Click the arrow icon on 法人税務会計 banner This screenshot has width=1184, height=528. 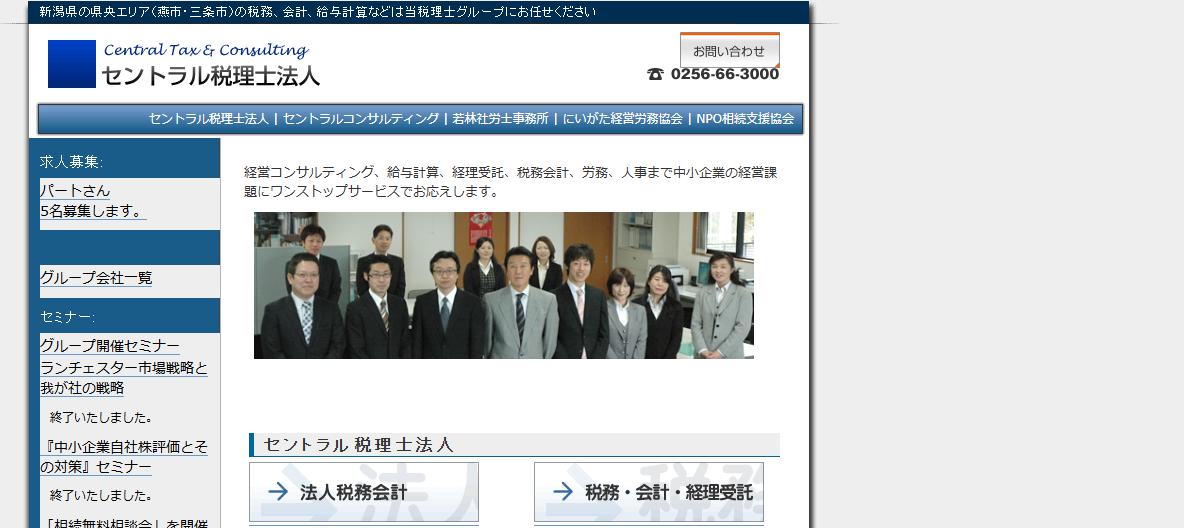pyautogui.click(x=278, y=492)
